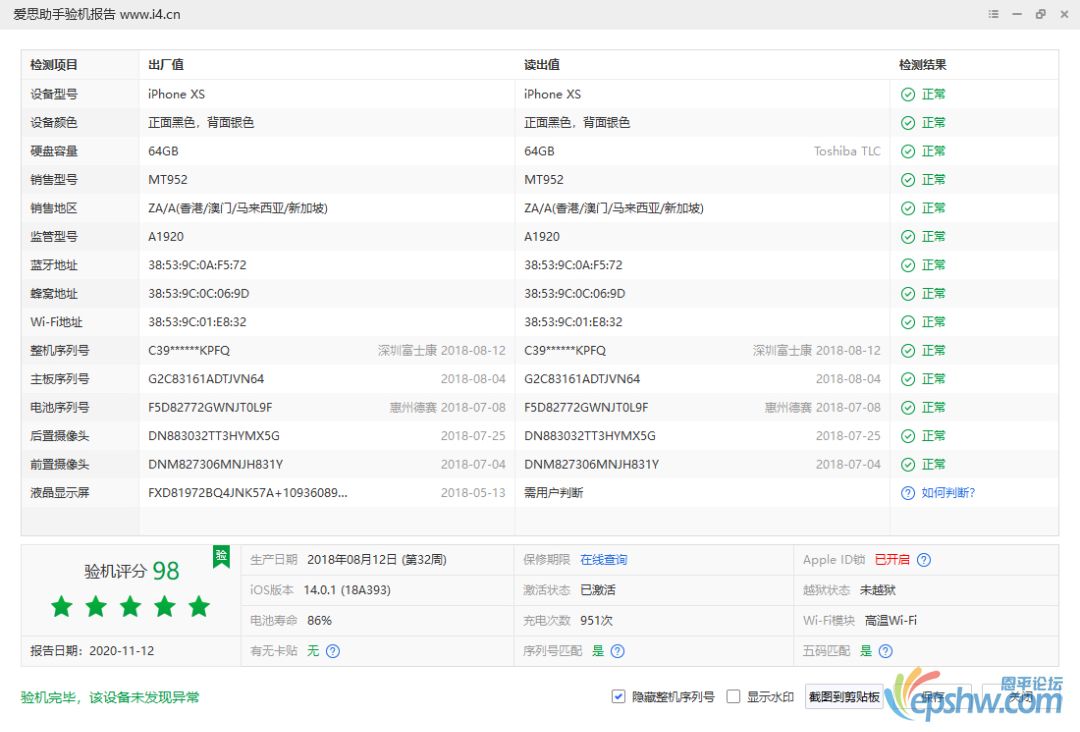Click the green check icon for 销售地区

tap(908, 208)
